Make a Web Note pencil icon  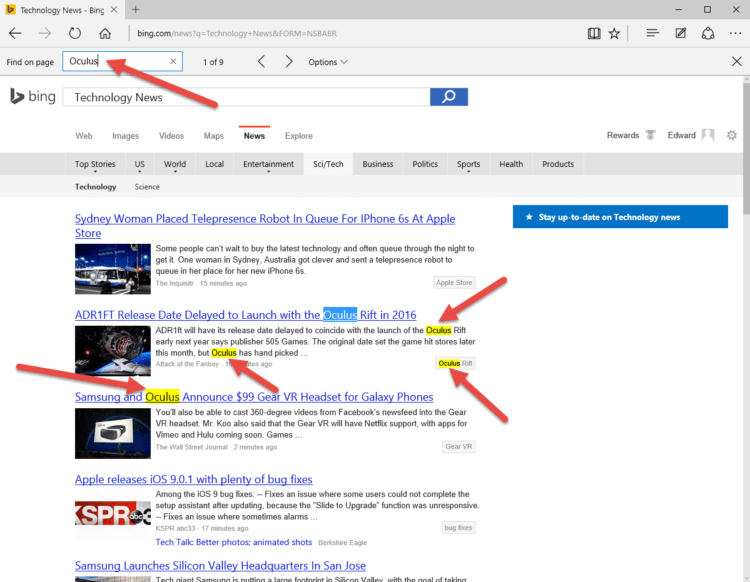tap(680, 33)
